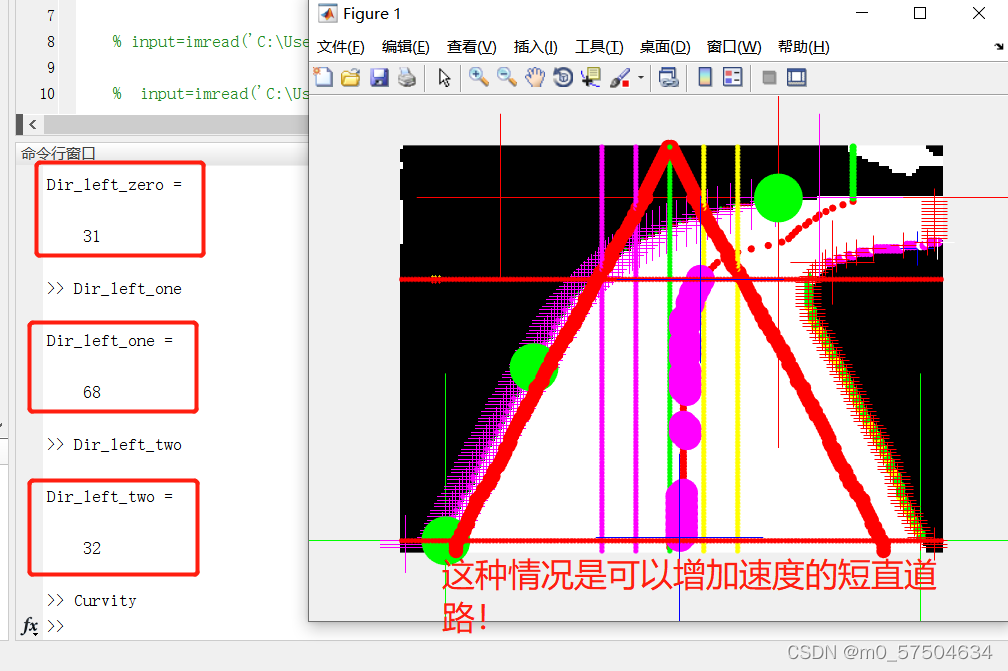Insert a colorbar with the toolbar icon
Image resolution: width=1008 pixels, height=671 pixels.
click(x=705, y=78)
